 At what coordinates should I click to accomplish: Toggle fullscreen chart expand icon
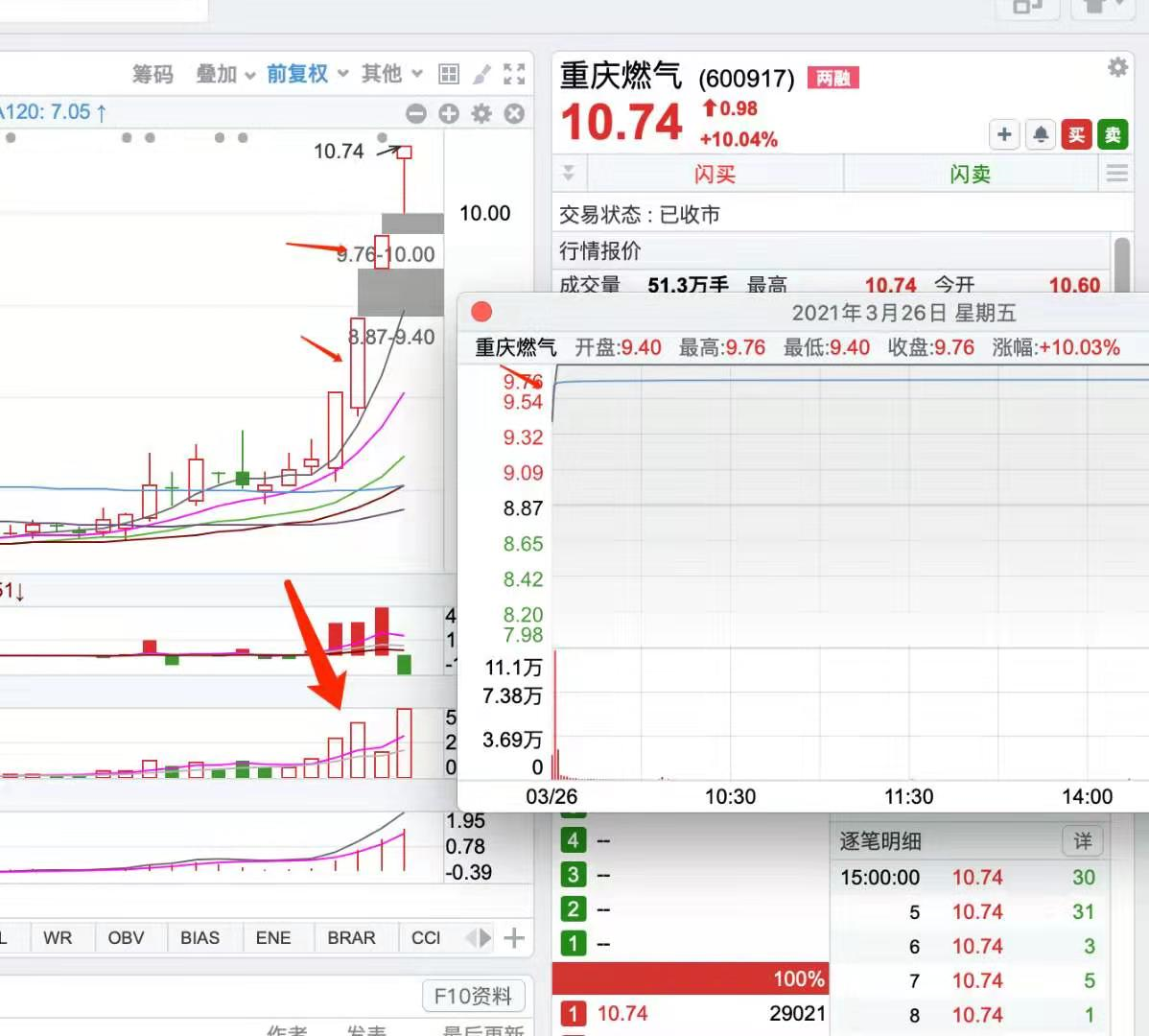pos(514,74)
